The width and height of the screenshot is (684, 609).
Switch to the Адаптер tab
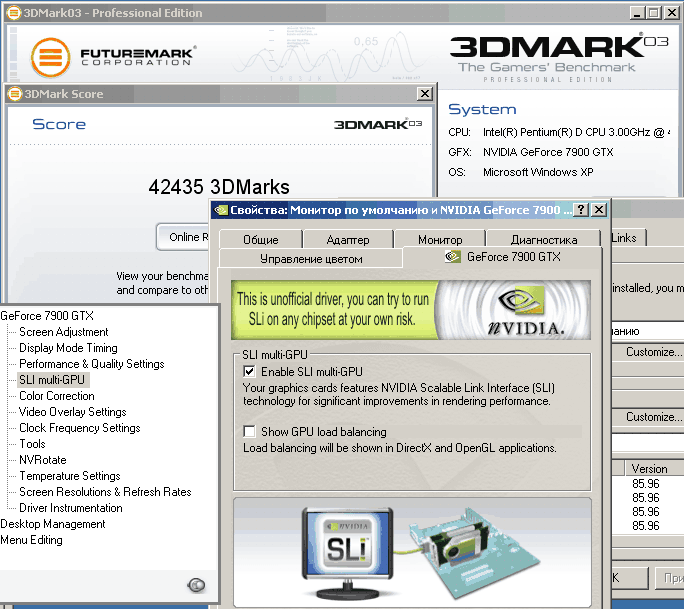(348, 239)
